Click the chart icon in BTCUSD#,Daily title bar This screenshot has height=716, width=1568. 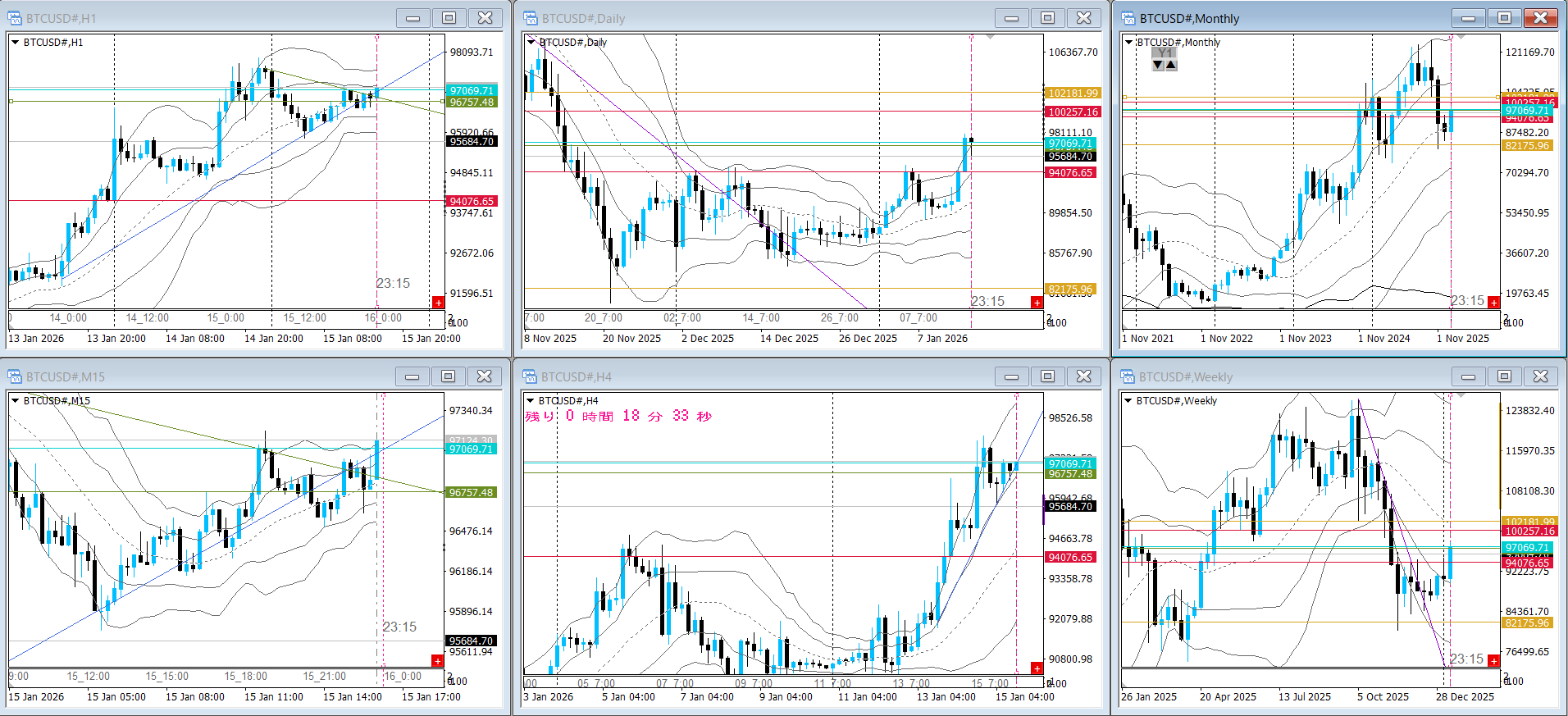click(531, 18)
